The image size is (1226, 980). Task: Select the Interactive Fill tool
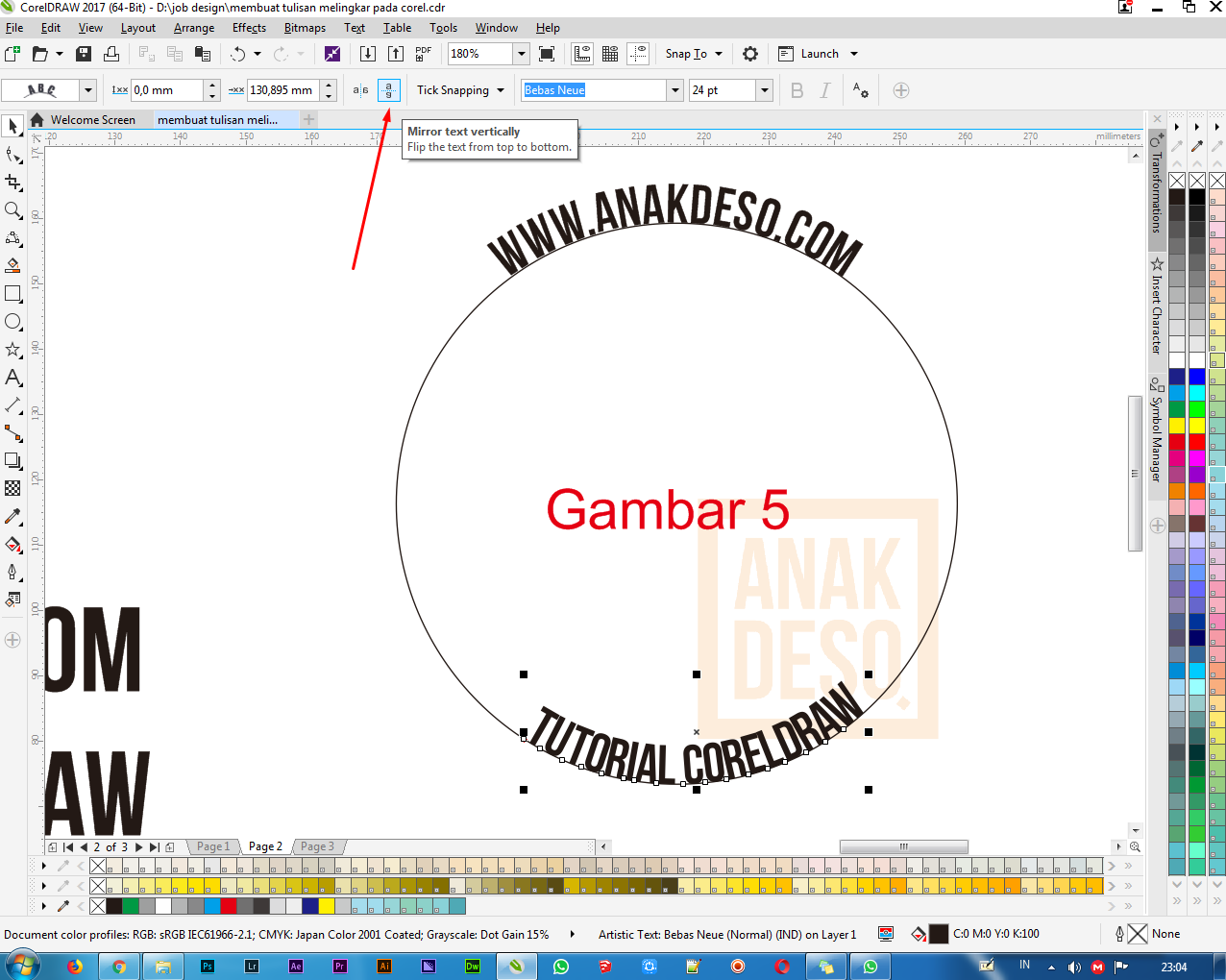(12, 545)
